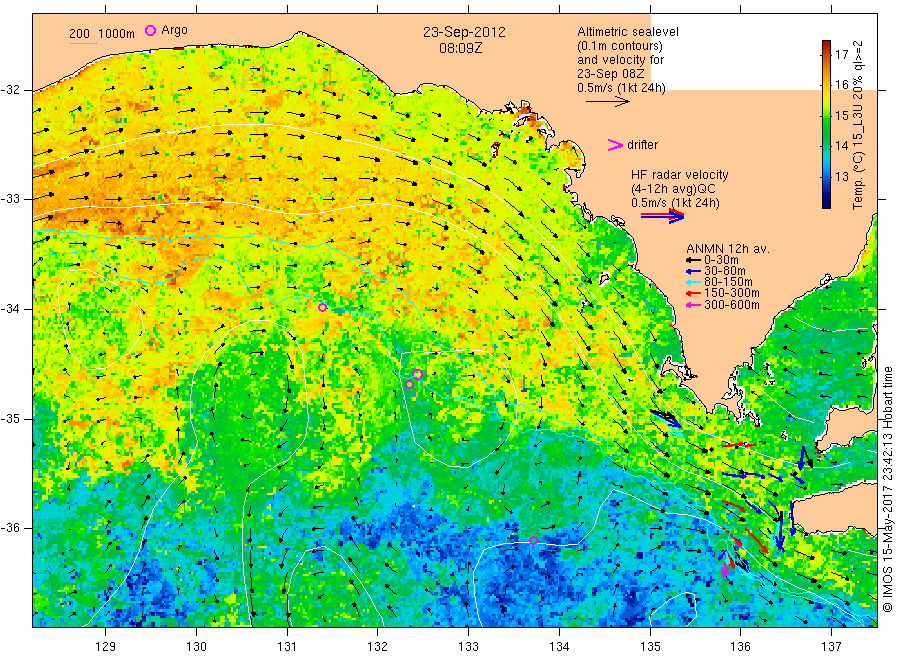
Task: Click the red 150-300m ANMN legend arrow
Action: click(x=693, y=293)
